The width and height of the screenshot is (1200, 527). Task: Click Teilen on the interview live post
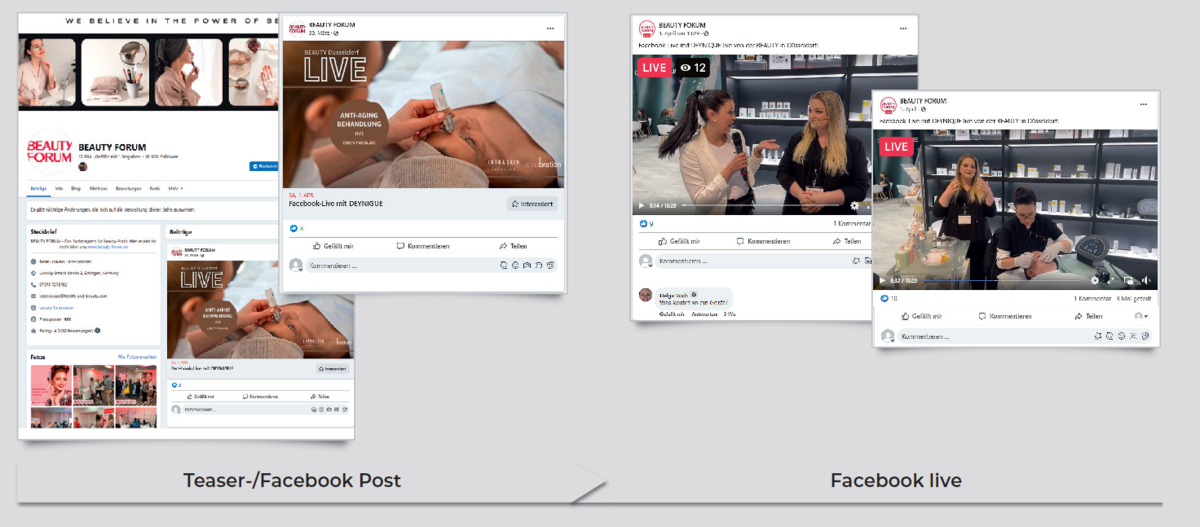point(847,242)
